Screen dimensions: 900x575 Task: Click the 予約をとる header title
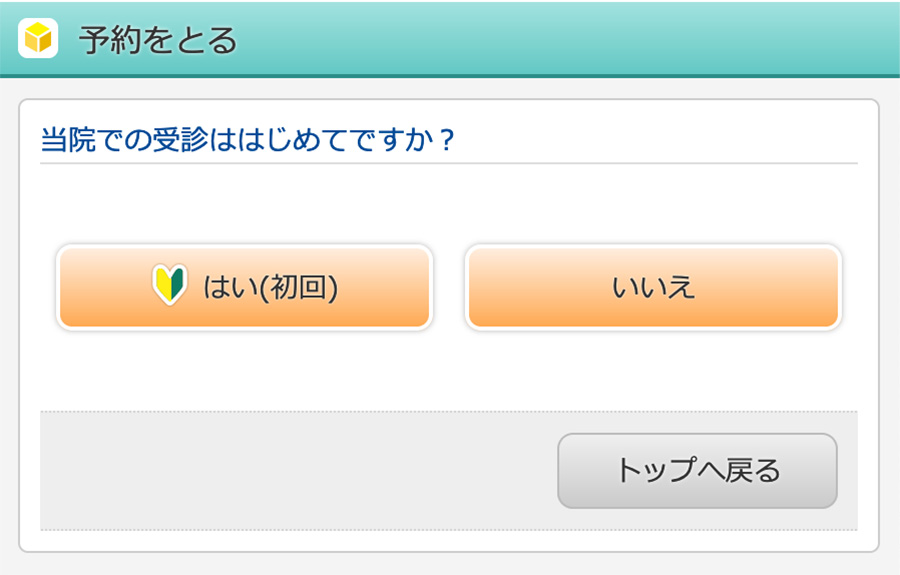(x=158, y=40)
